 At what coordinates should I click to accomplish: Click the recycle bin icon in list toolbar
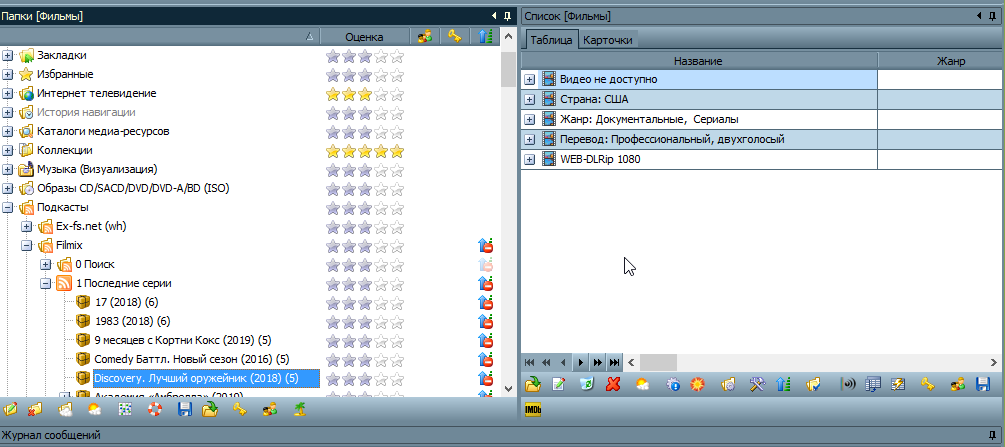(x=587, y=384)
